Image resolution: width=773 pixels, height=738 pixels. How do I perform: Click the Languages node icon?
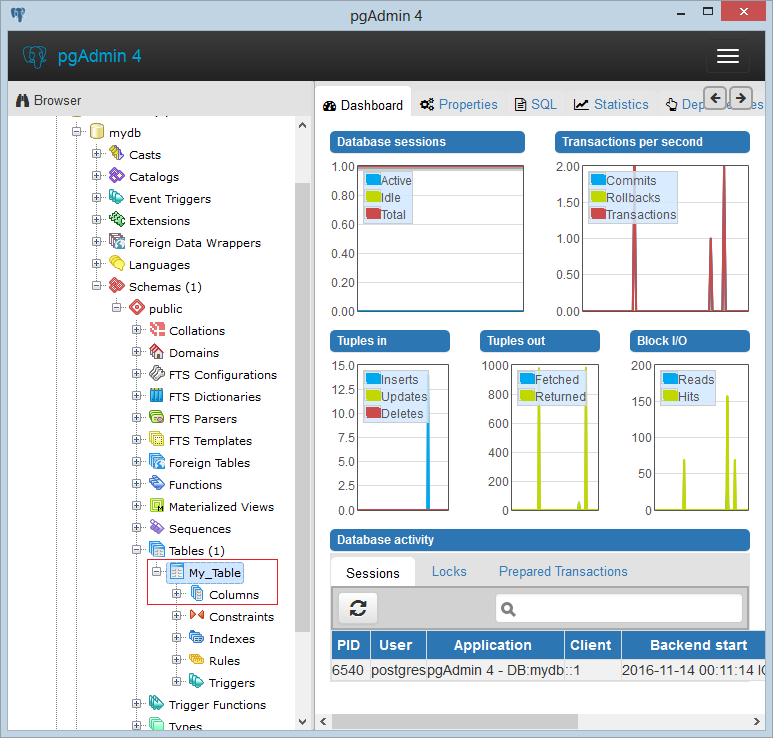(116, 264)
